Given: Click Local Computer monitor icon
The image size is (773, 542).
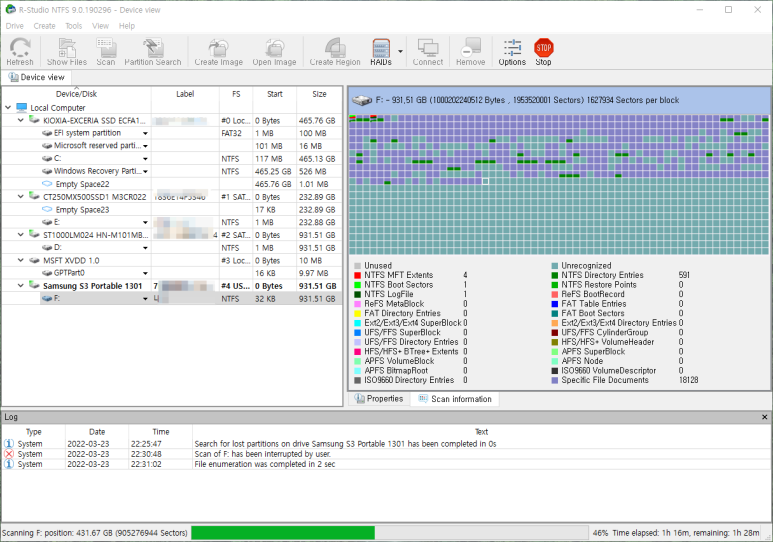Looking at the screenshot, I should 22,108.
